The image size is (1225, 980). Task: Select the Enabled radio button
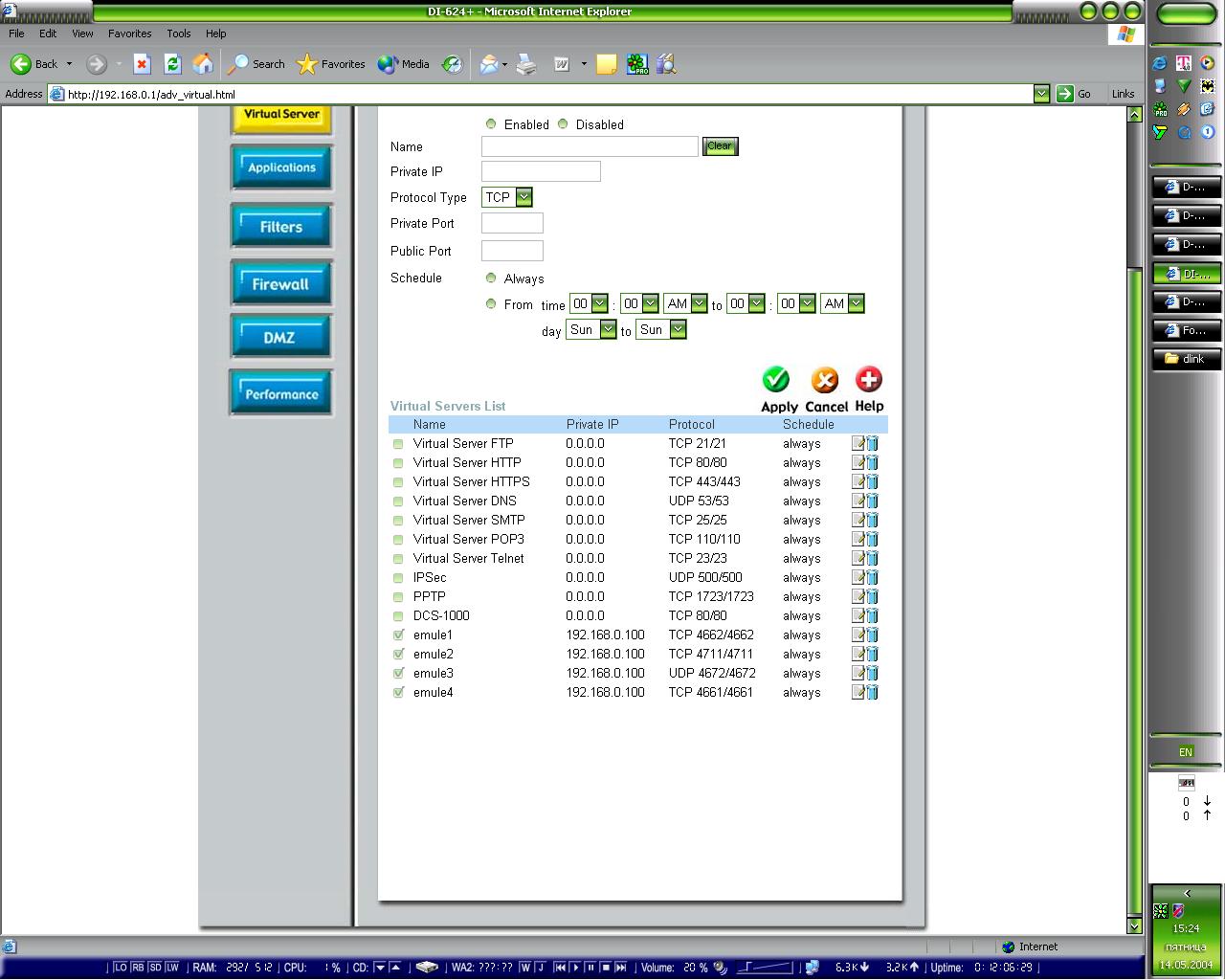pos(491,124)
